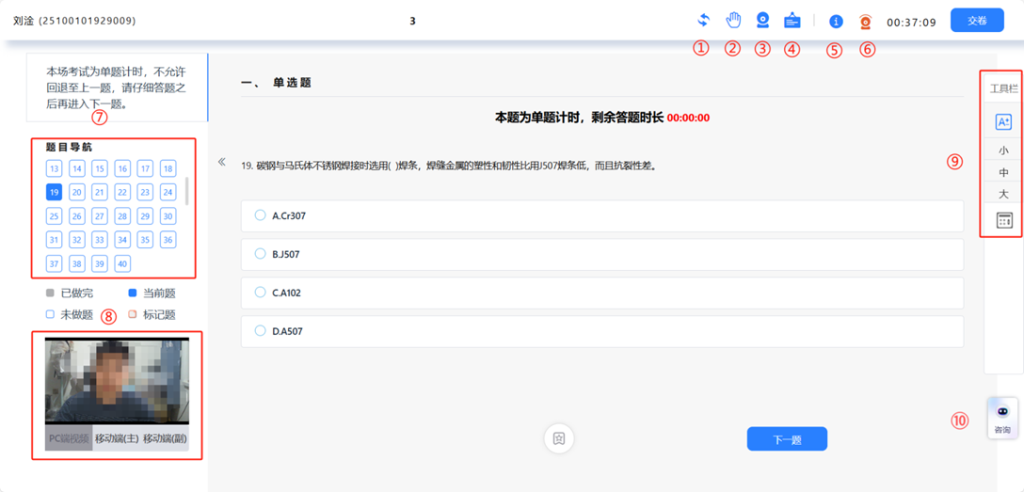
Task: Switch to 移动端(副) video tab
Action: pos(165,438)
